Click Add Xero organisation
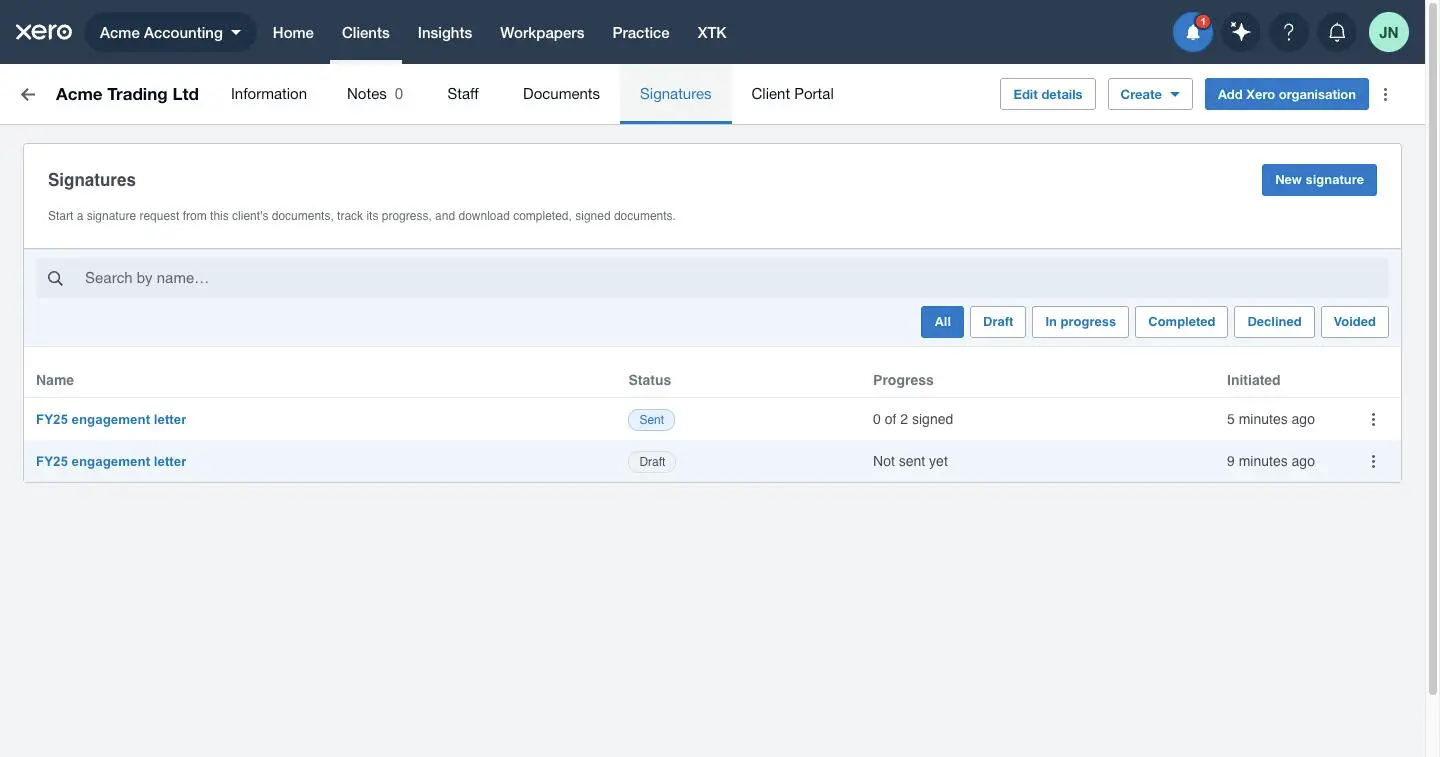1440x757 pixels. 1287,94
